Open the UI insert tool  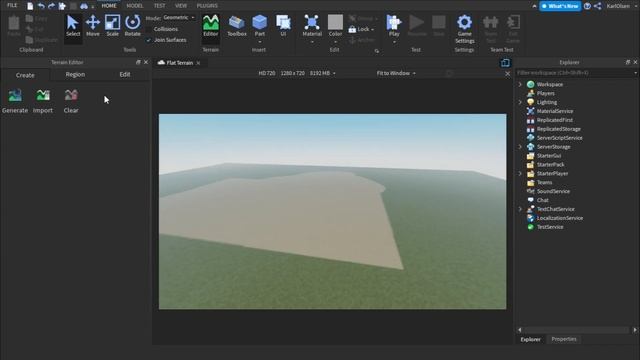pos(283,26)
